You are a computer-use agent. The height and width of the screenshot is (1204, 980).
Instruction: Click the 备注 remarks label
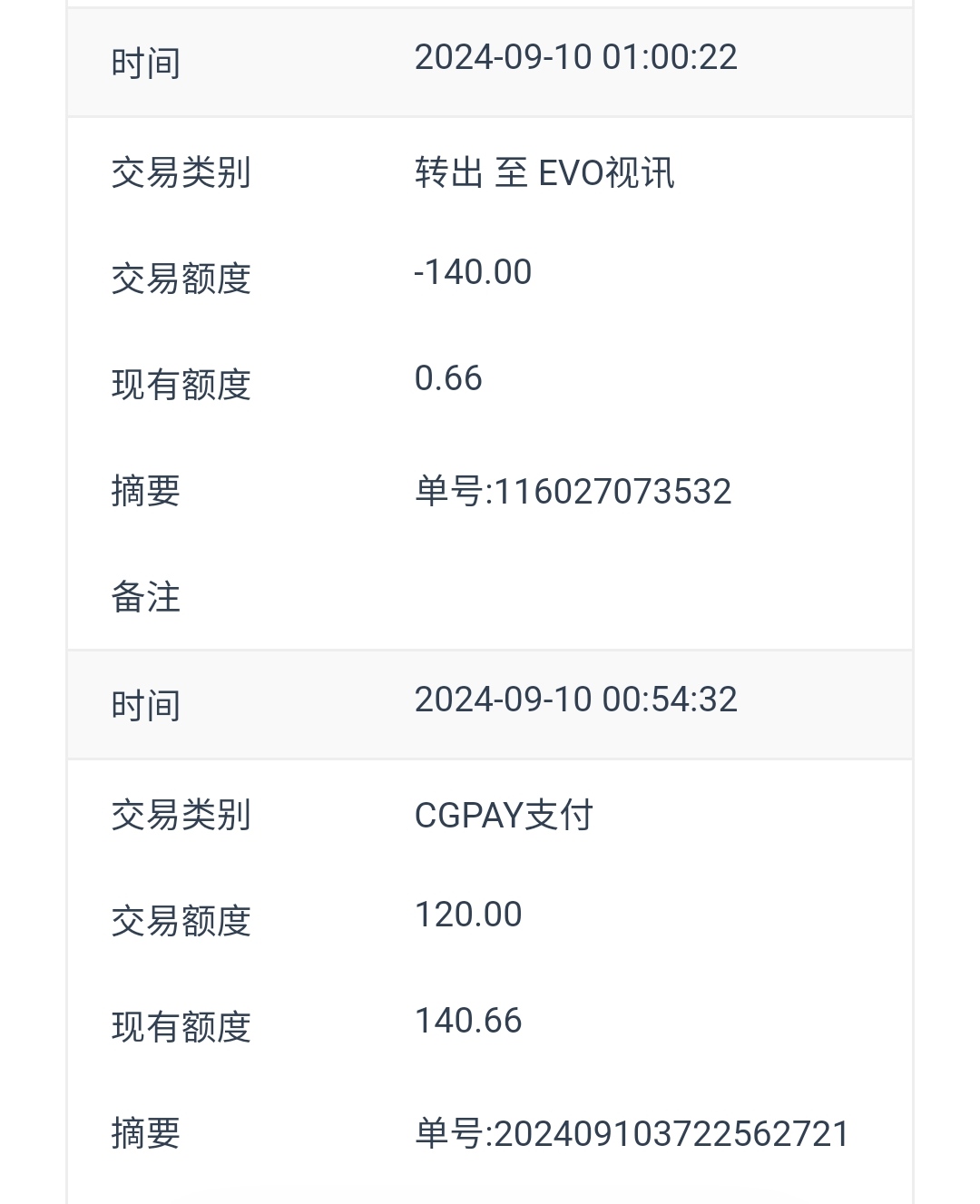tap(145, 598)
